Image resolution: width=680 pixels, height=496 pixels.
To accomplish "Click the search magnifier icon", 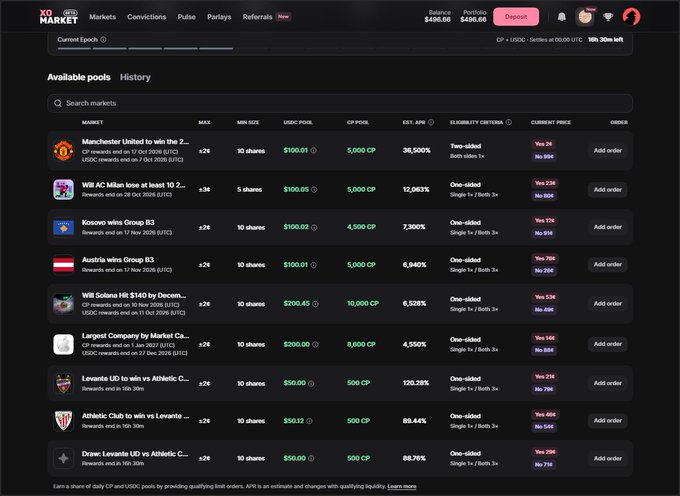I will point(58,103).
